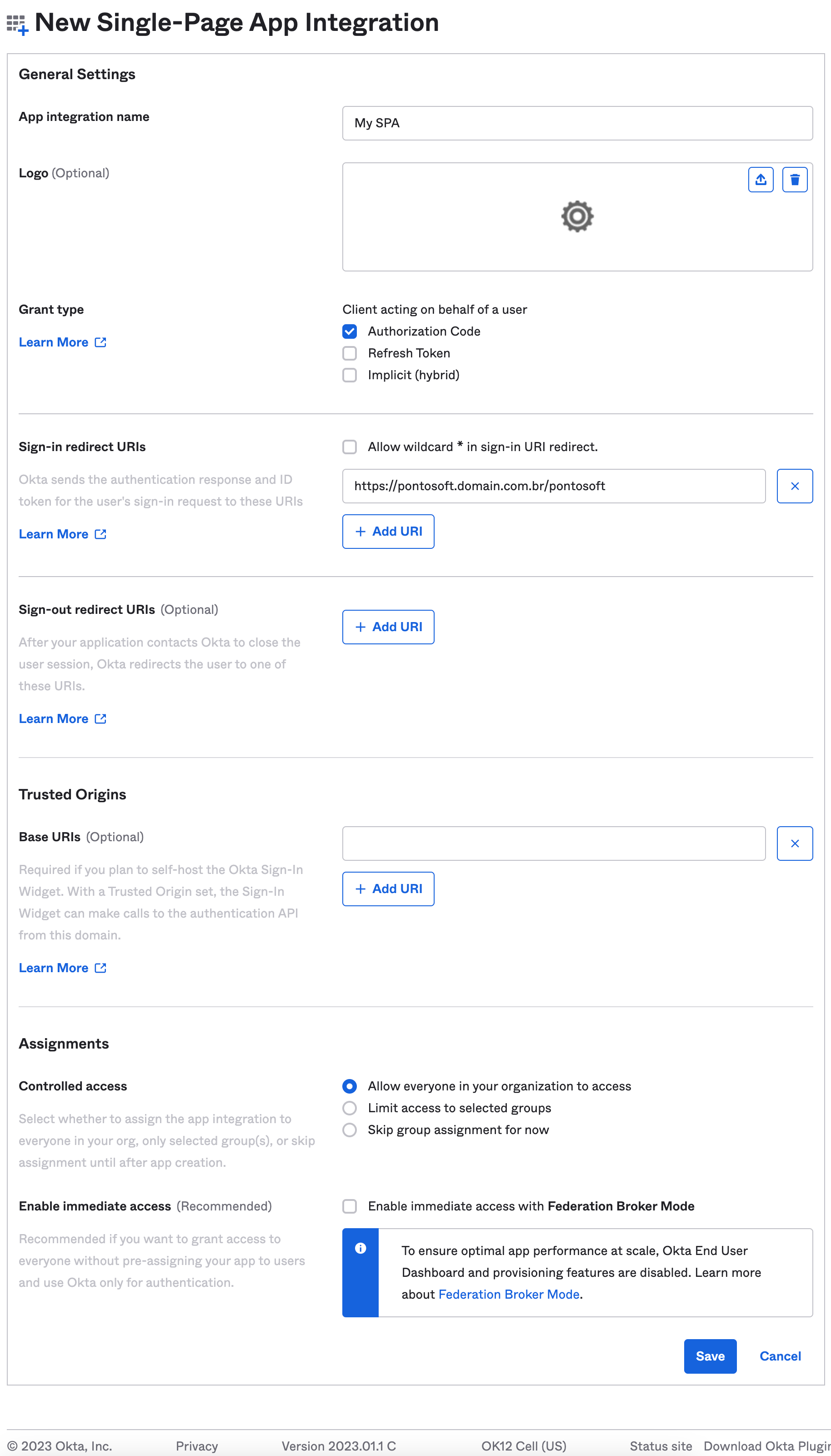Click the gear logo placeholder image
The height and width of the screenshot is (1456, 831).
click(x=577, y=216)
